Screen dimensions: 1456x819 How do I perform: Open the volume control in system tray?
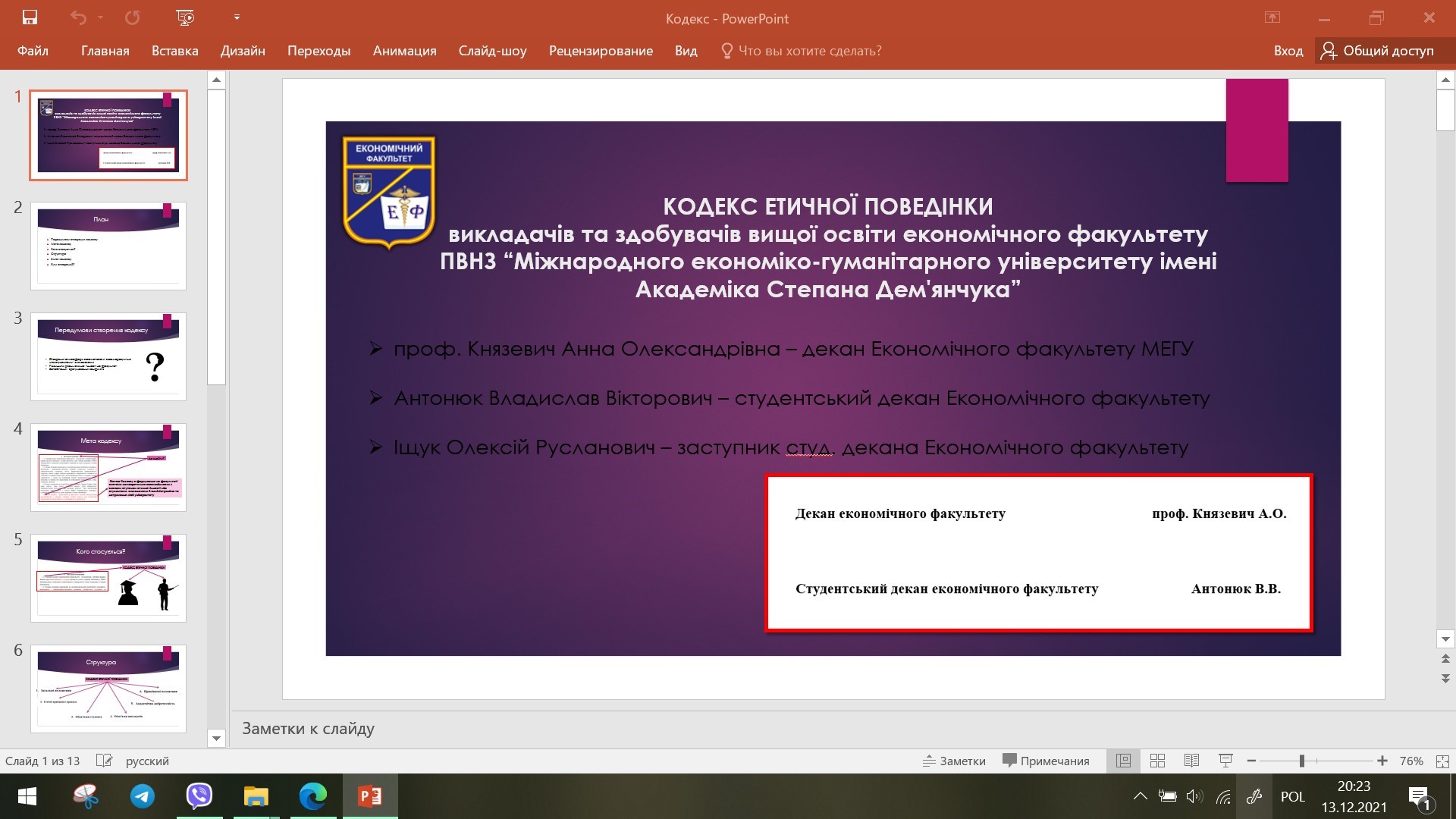pos(1194,796)
